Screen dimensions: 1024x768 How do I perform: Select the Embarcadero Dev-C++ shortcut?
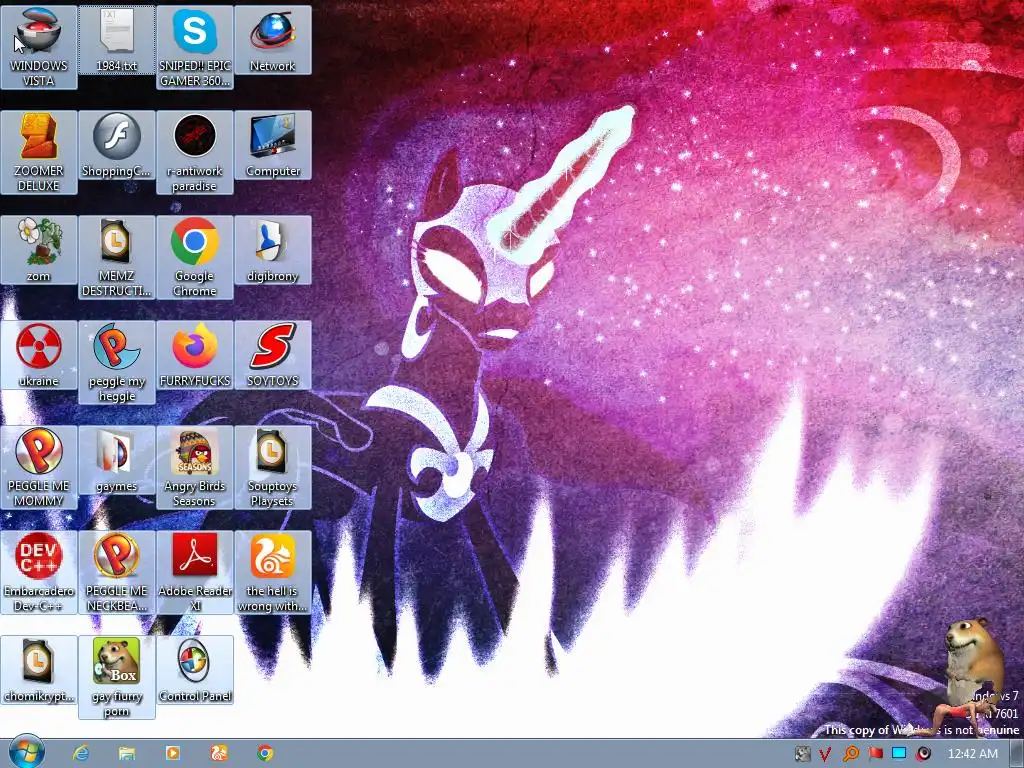point(39,573)
